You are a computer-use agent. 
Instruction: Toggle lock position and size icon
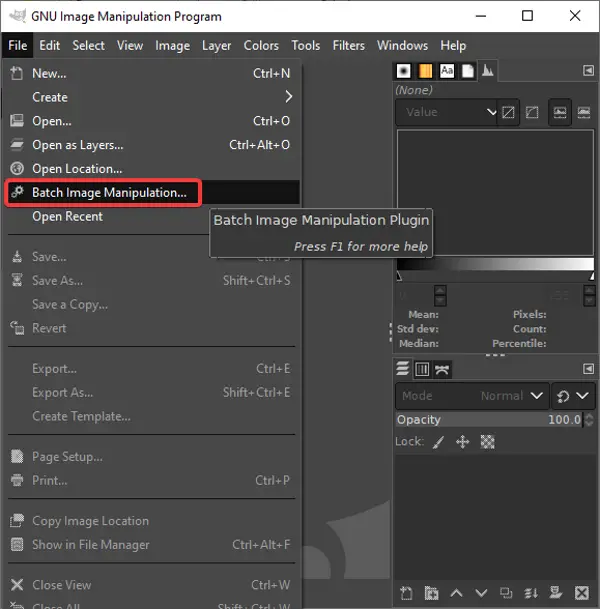(x=462, y=442)
